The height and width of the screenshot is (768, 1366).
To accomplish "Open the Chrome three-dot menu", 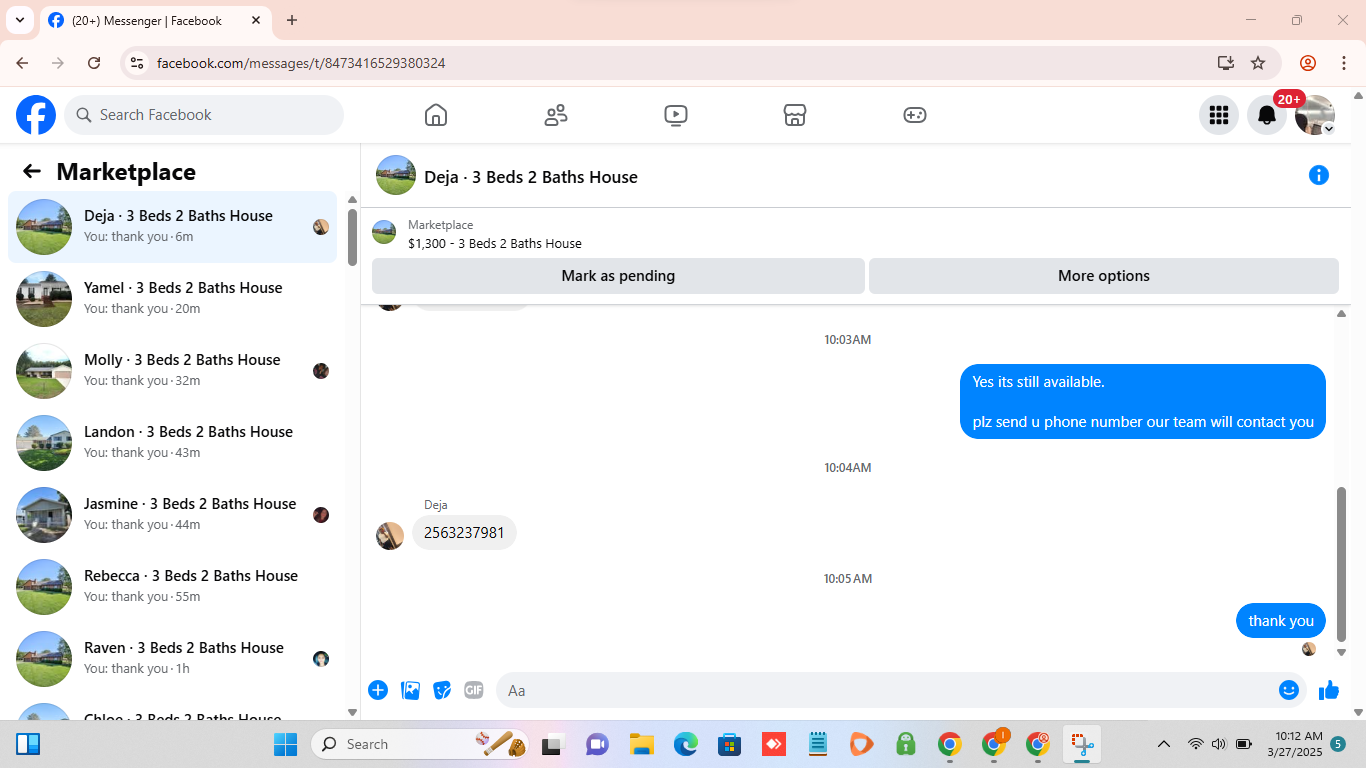I will [1344, 63].
